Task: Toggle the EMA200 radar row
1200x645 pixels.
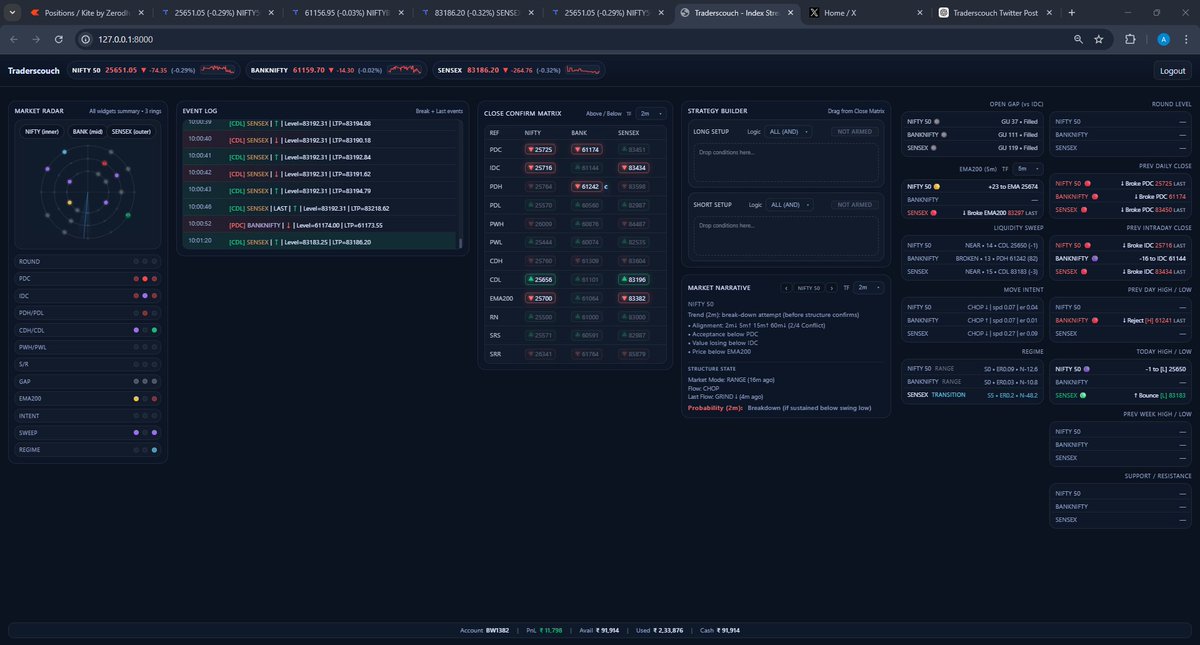Action: [x=88, y=398]
